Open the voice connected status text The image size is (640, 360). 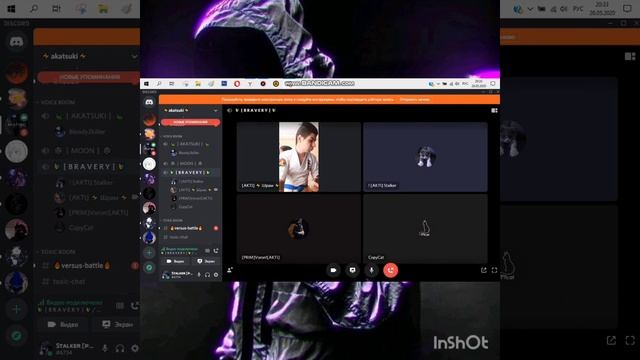(182, 249)
